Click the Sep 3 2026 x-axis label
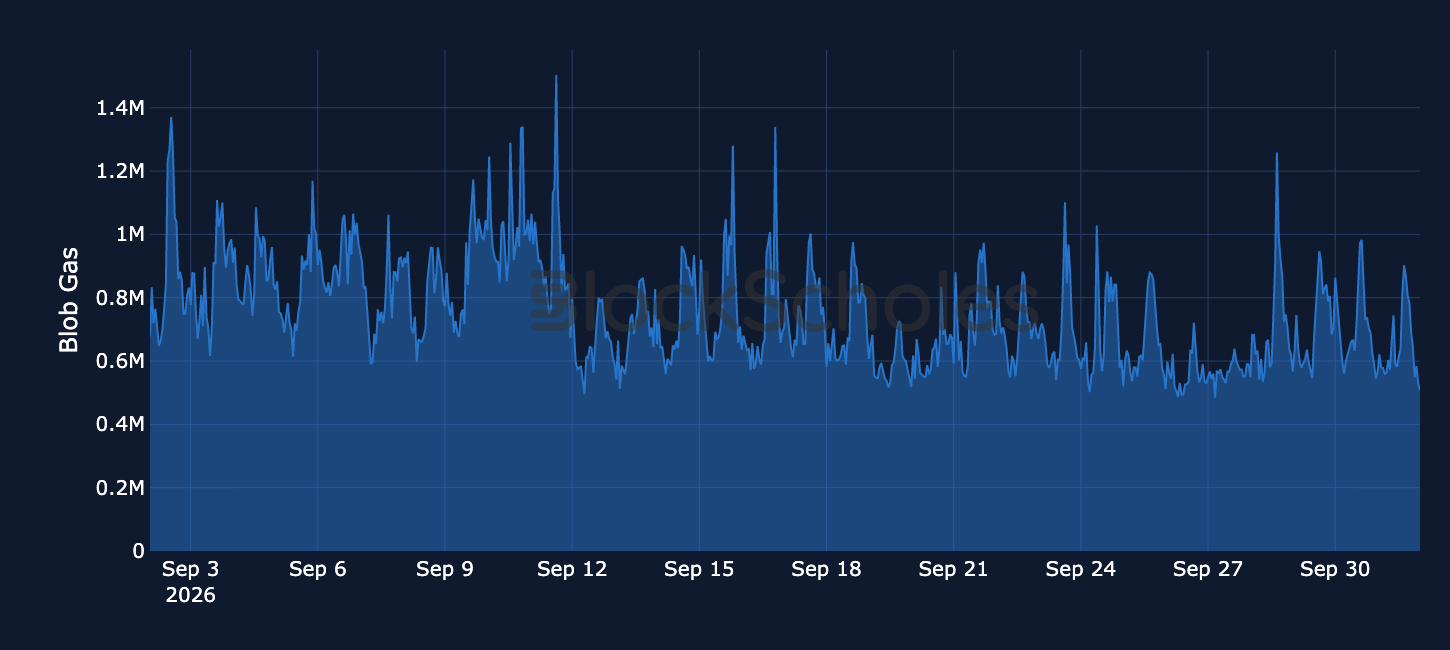This screenshot has width=1450, height=650. [x=190, y=582]
